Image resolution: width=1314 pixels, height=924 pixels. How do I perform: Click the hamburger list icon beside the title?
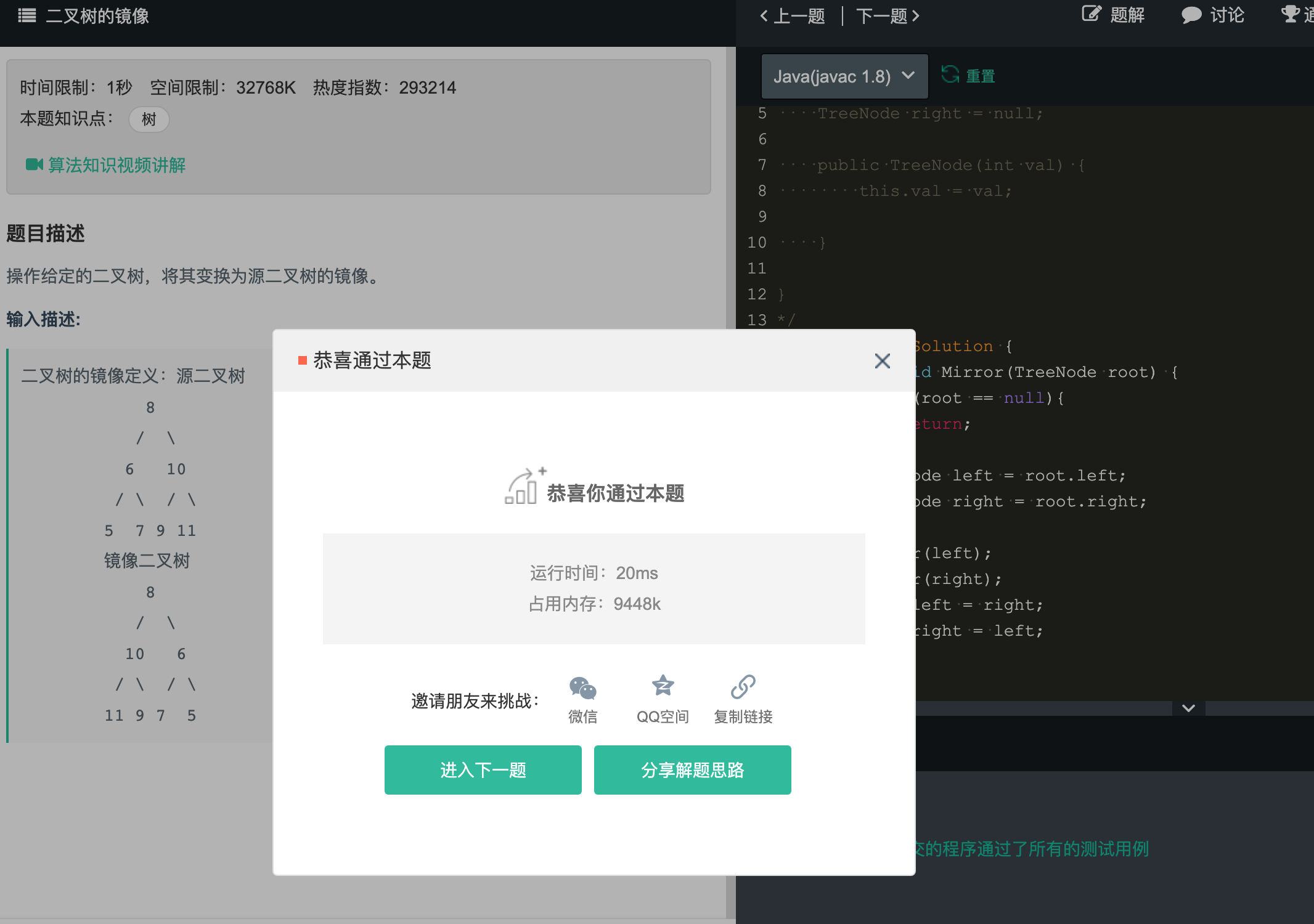coord(27,15)
